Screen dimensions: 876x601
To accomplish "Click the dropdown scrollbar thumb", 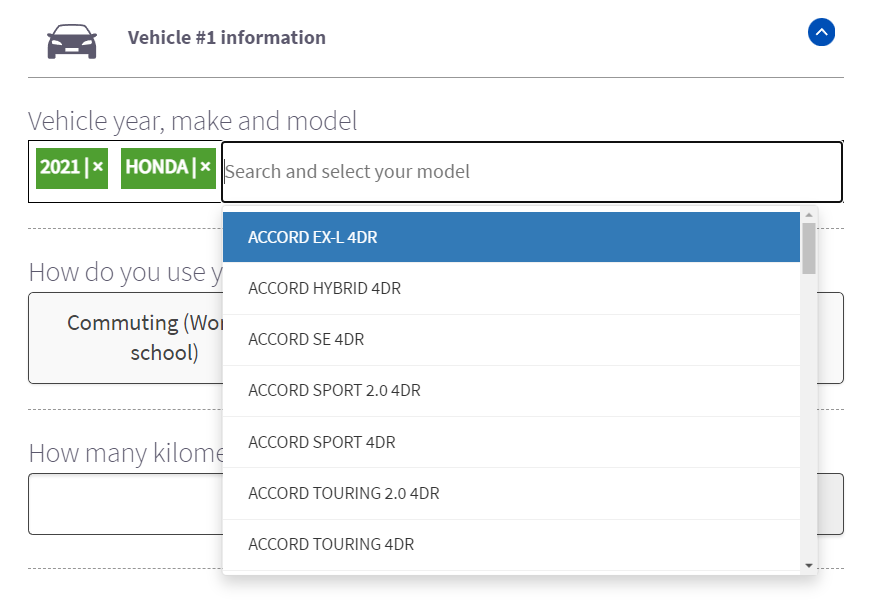I will coord(808,247).
